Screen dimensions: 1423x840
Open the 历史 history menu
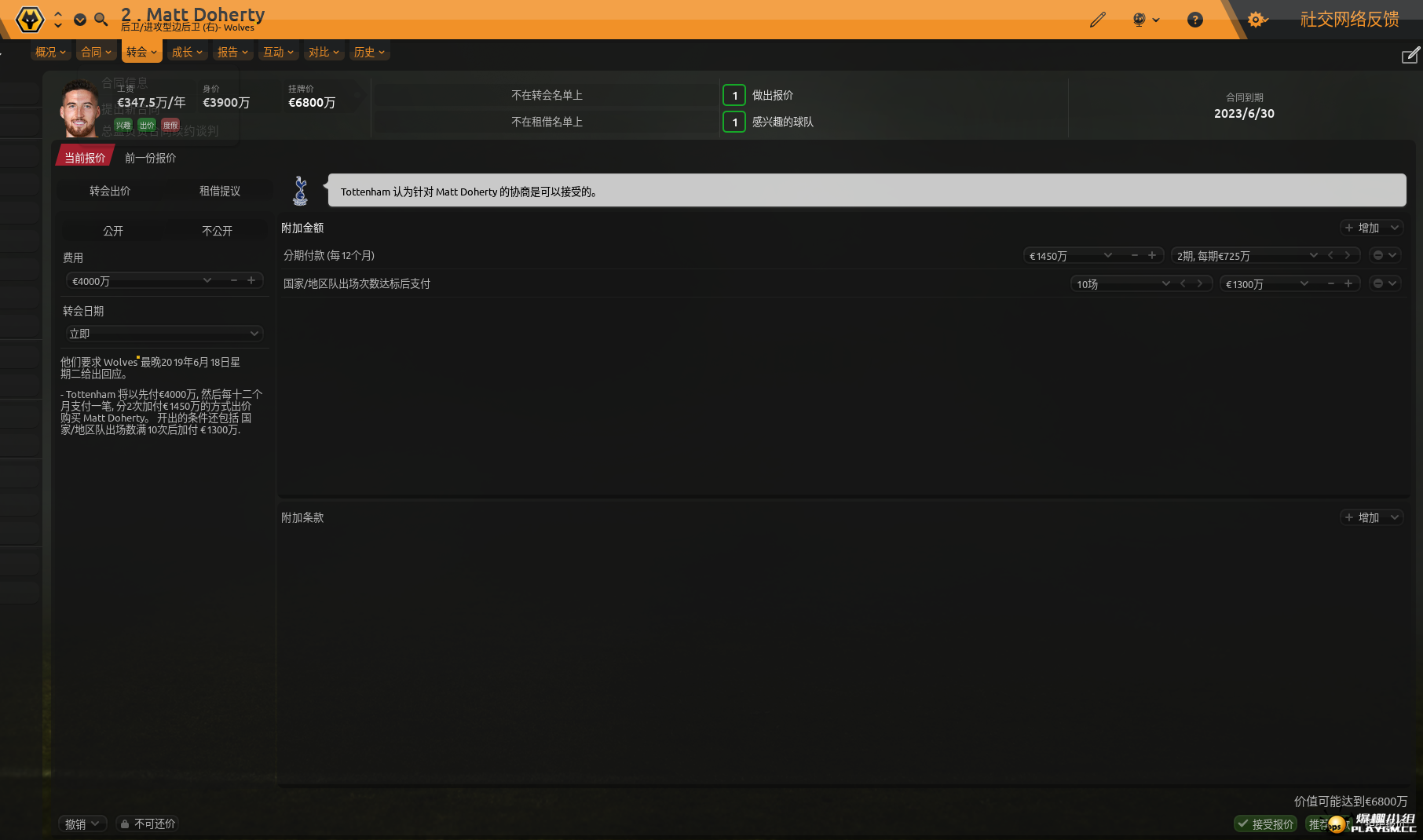pyautogui.click(x=369, y=52)
